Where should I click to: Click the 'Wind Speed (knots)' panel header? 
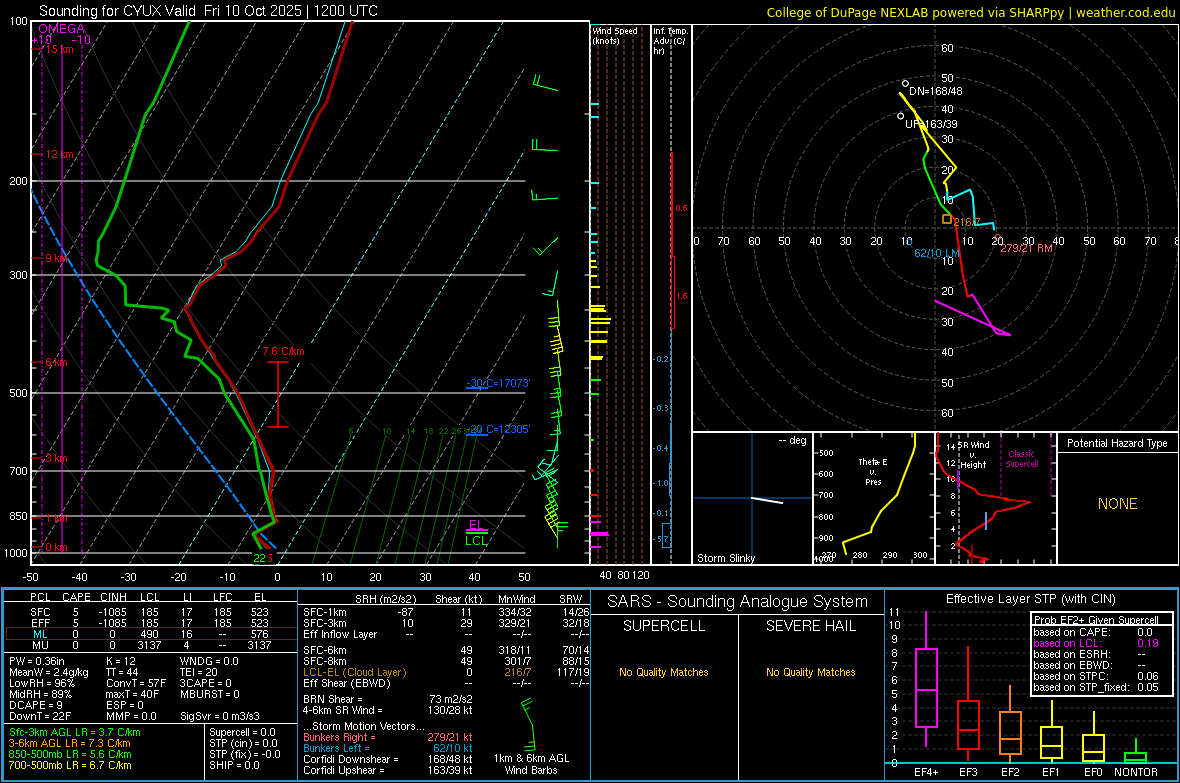tap(615, 35)
